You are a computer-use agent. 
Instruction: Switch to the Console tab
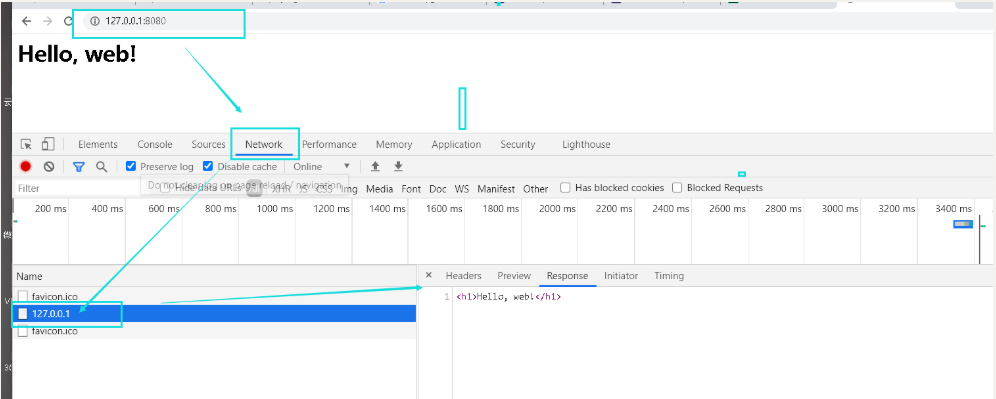[x=155, y=144]
